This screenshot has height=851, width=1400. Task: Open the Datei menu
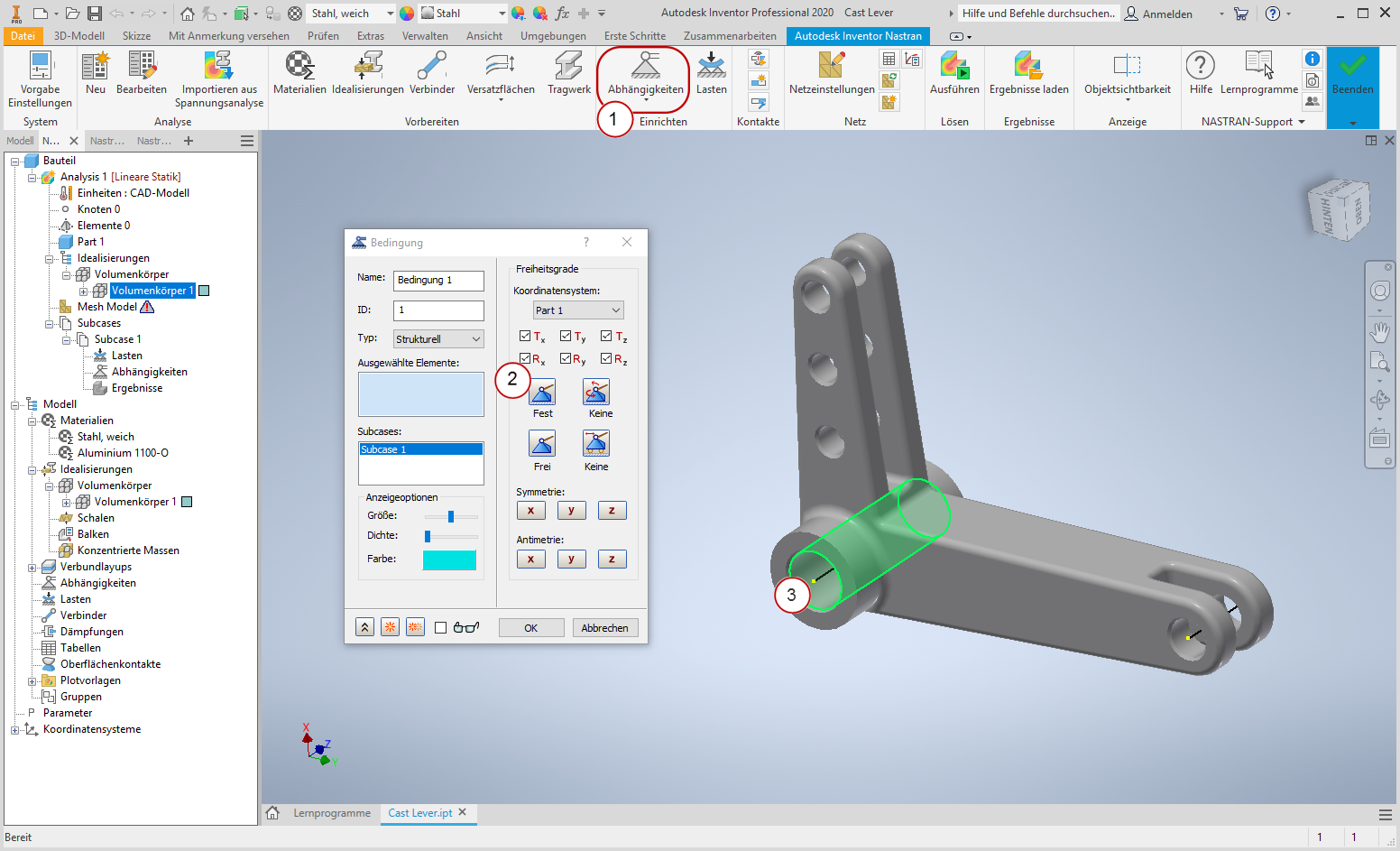click(23, 36)
